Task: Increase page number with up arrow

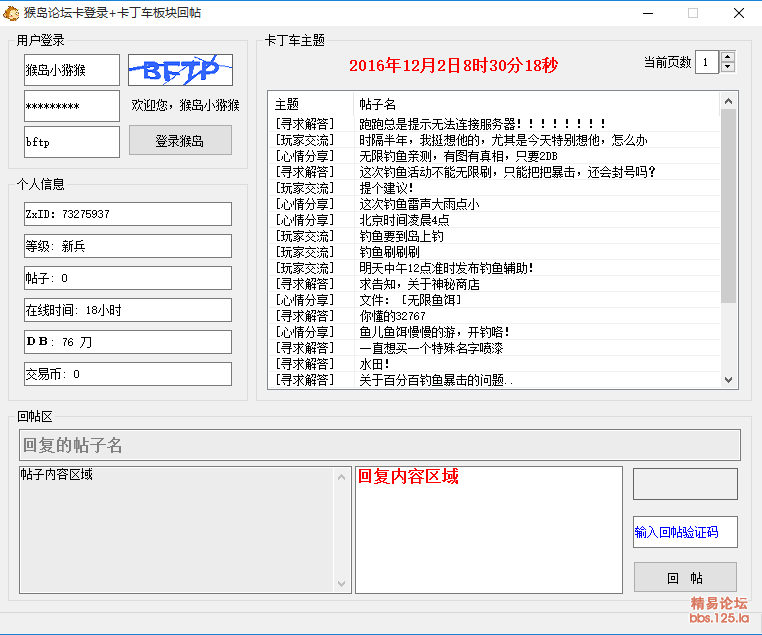Action: point(727,57)
